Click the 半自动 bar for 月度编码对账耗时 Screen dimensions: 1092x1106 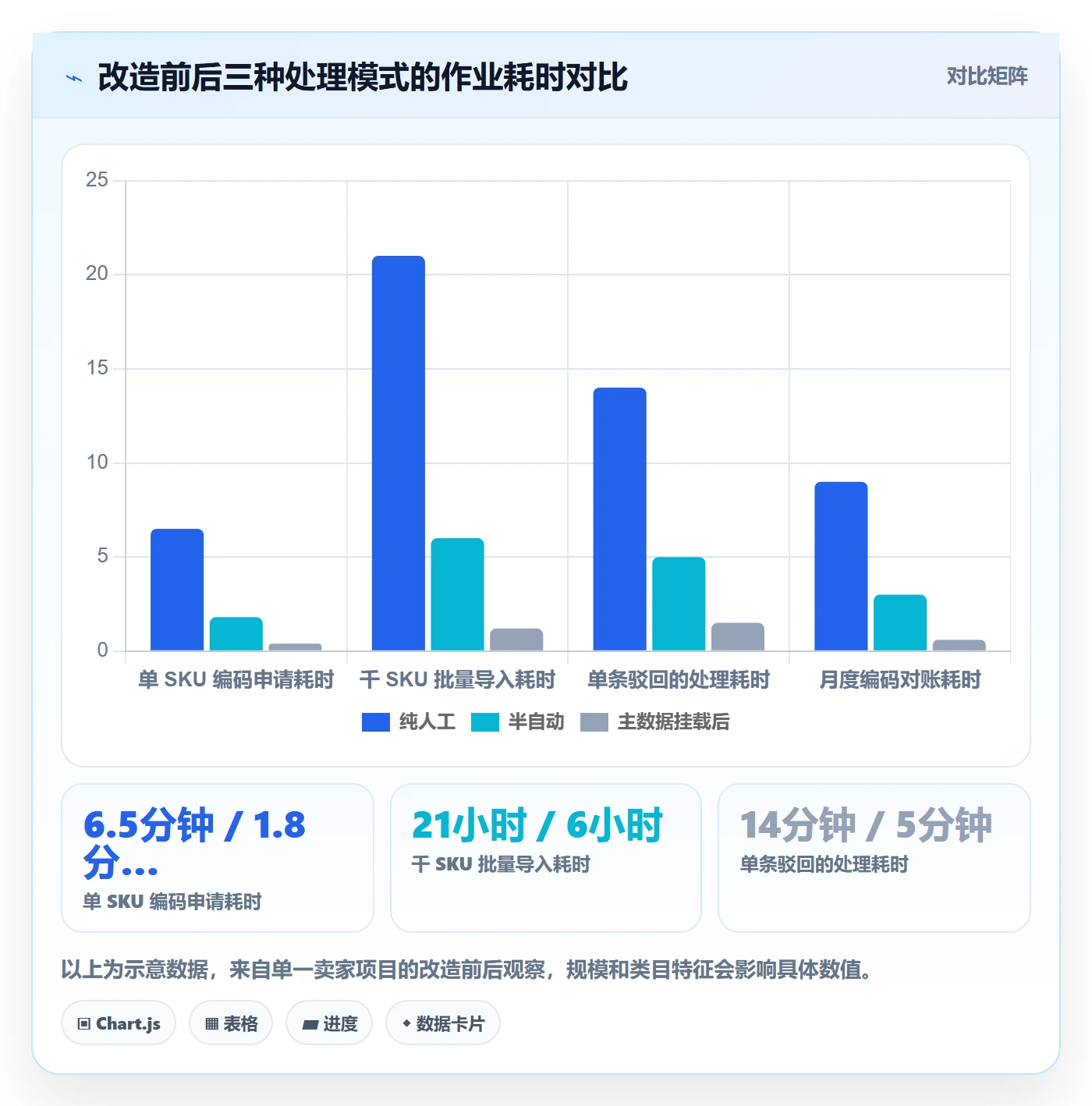[900, 622]
